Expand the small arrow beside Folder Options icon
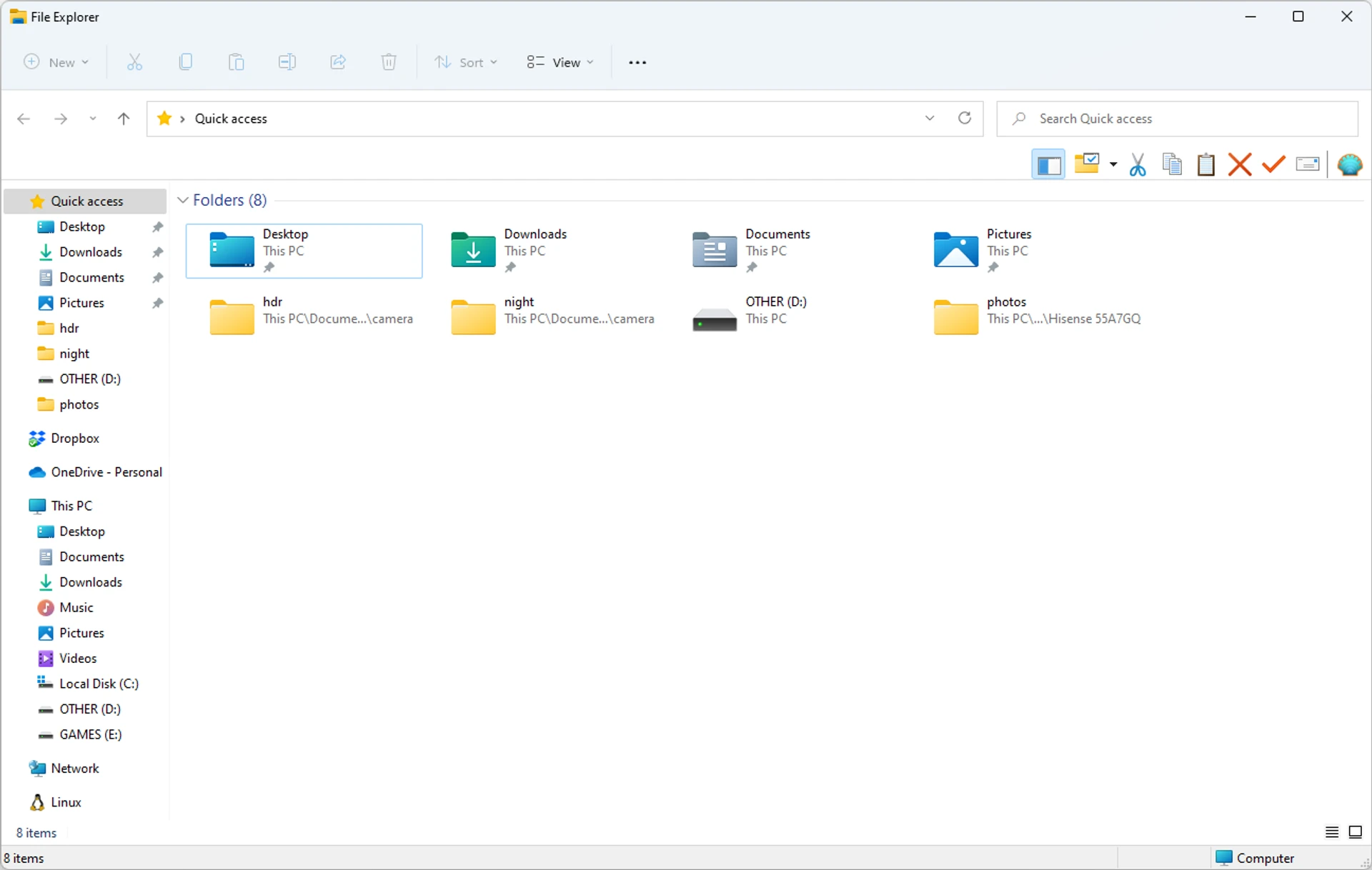 click(x=1113, y=165)
